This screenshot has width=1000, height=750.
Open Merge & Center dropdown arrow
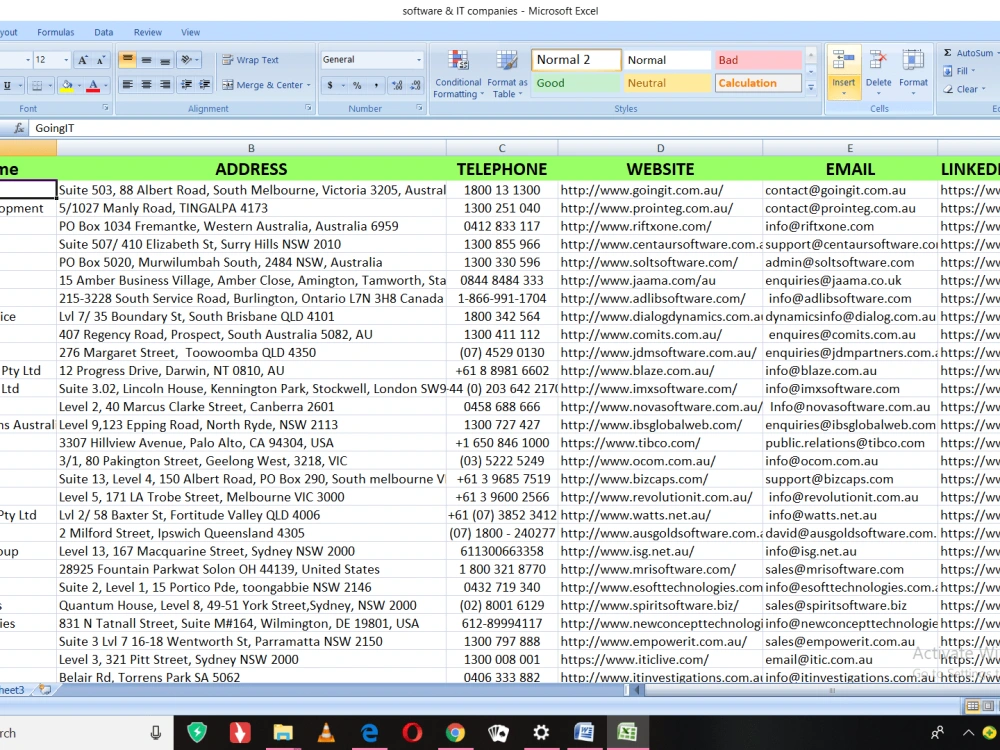[x=309, y=85]
